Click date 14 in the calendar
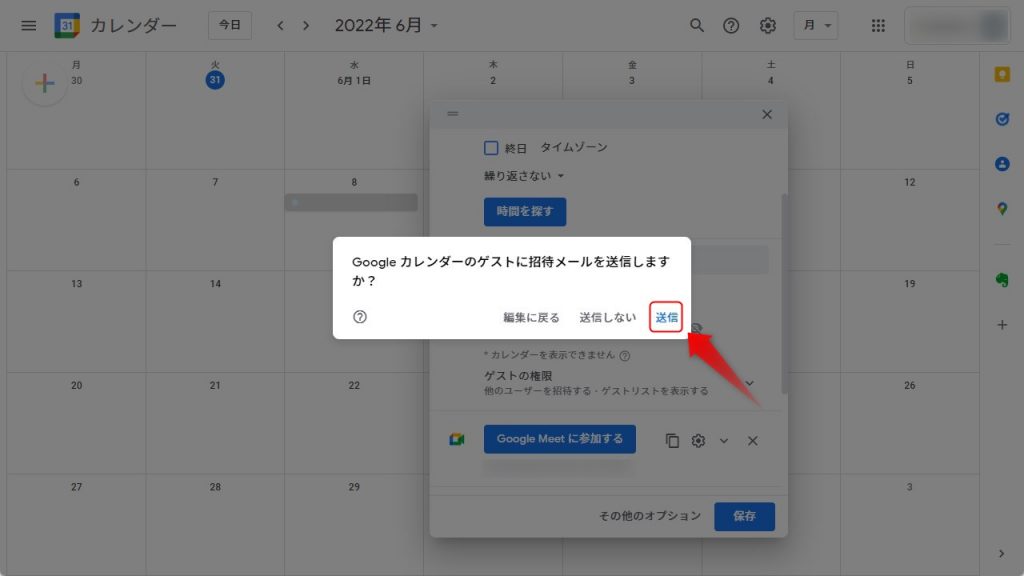The image size is (1024, 576). (x=215, y=283)
